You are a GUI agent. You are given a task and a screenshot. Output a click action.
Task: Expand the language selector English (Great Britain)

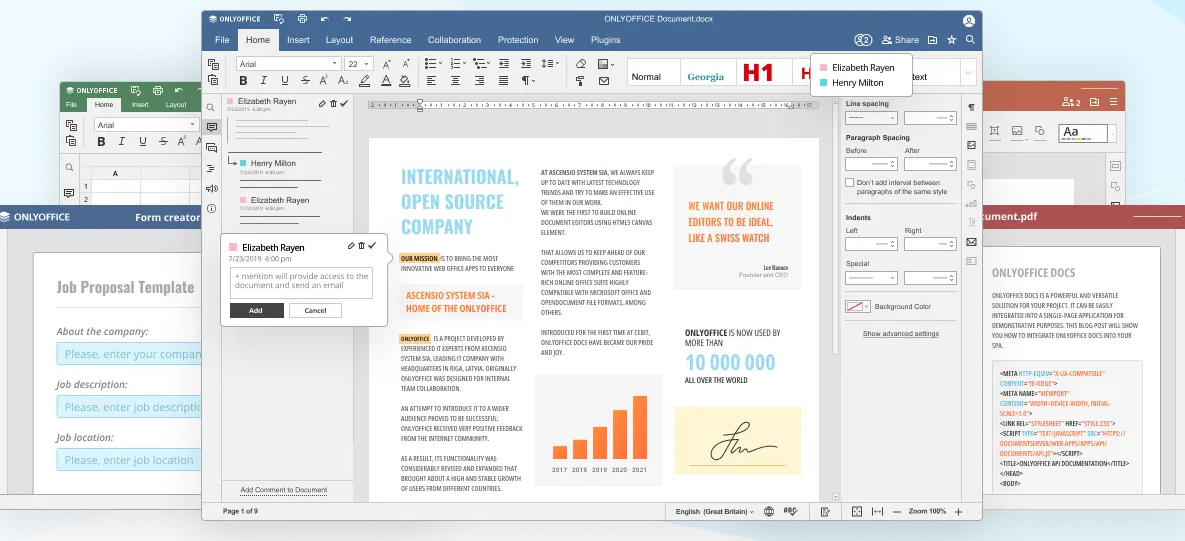716,511
